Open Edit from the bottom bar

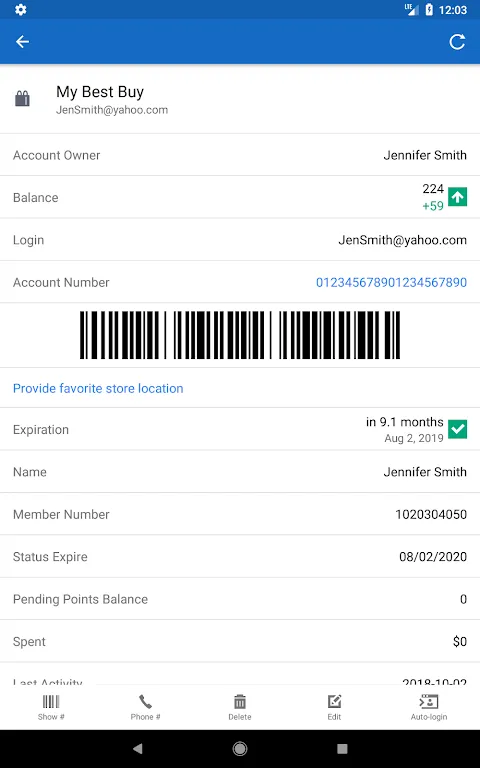[335, 707]
